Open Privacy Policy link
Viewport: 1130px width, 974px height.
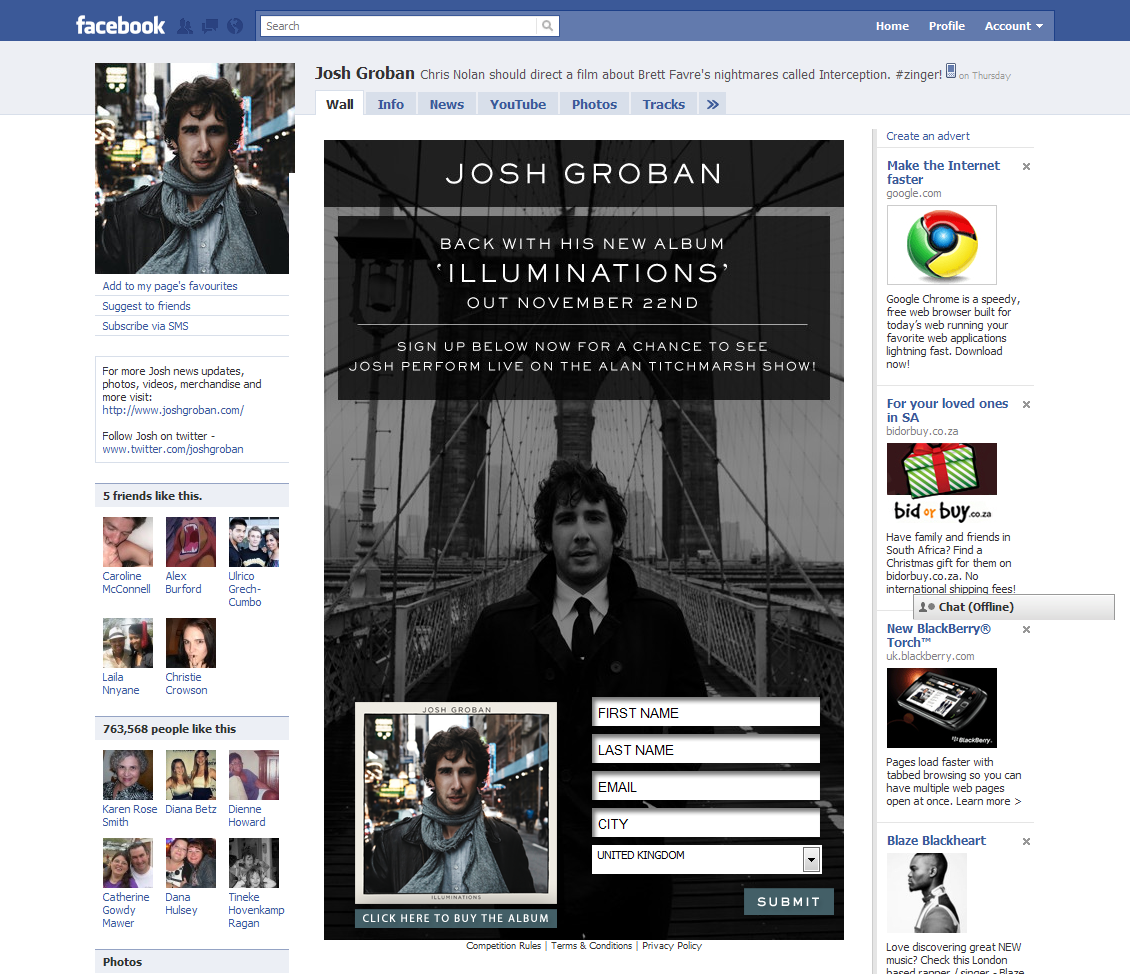click(672, 946)
